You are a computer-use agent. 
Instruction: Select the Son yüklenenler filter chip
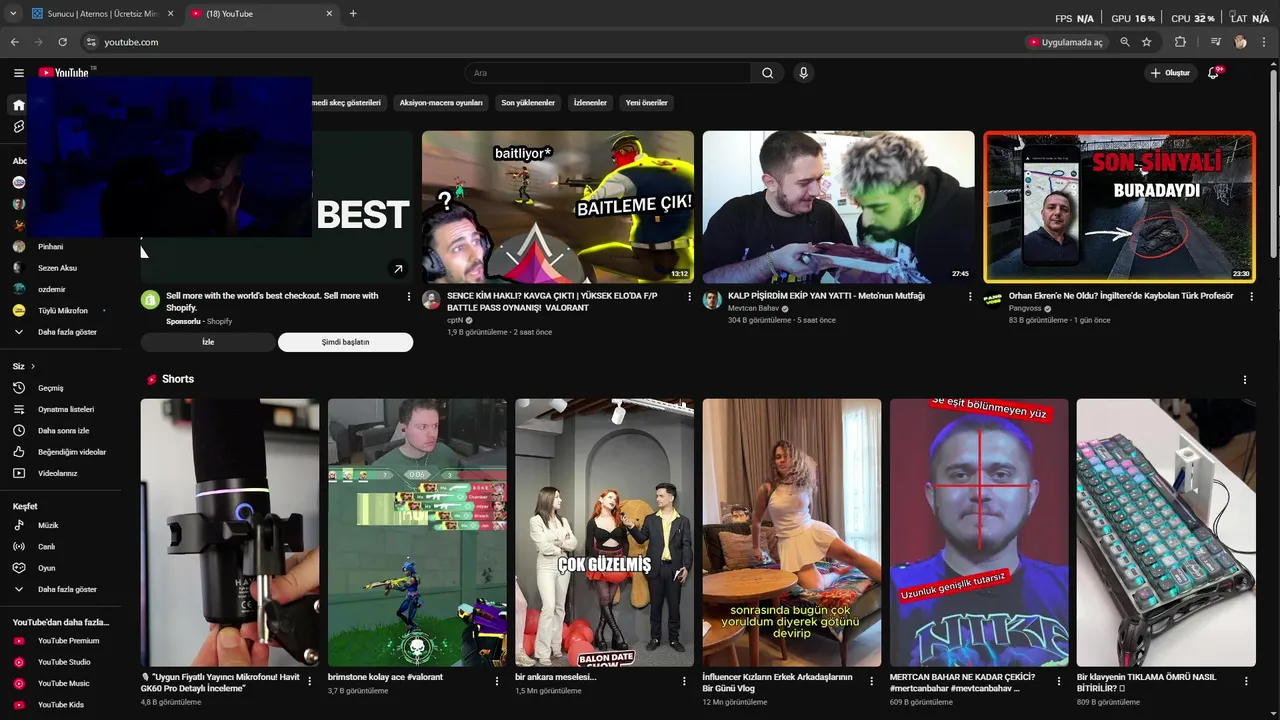[x=528, y=102]
